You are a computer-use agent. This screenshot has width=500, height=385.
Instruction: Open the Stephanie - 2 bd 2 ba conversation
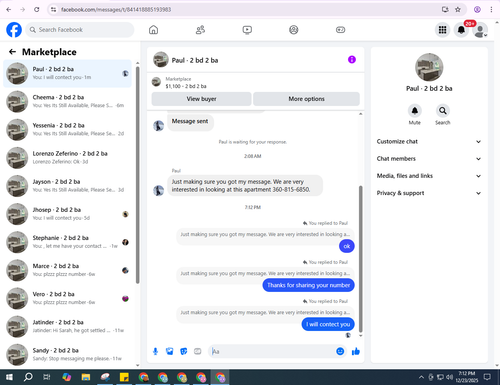tap(67, 242)
